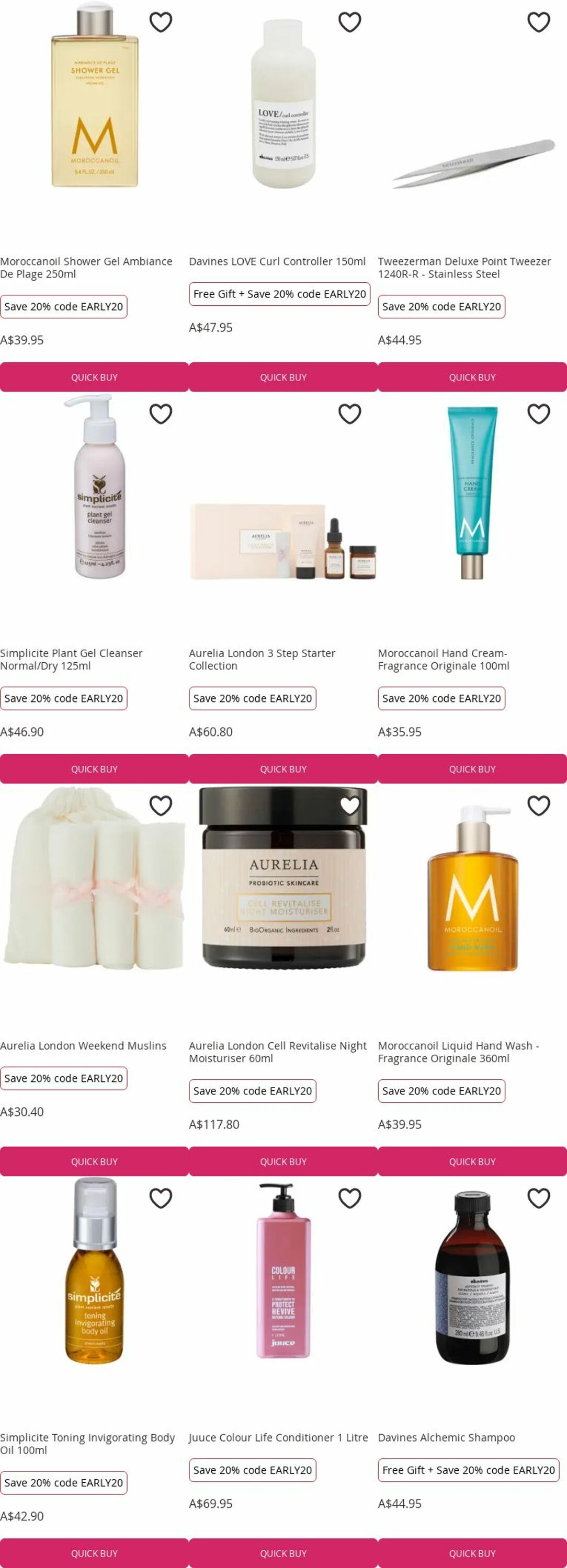Save Moroccanoil Hand Cream to wishlist
The height and width of the screenshot is (1568, 567).
(538, 414)
